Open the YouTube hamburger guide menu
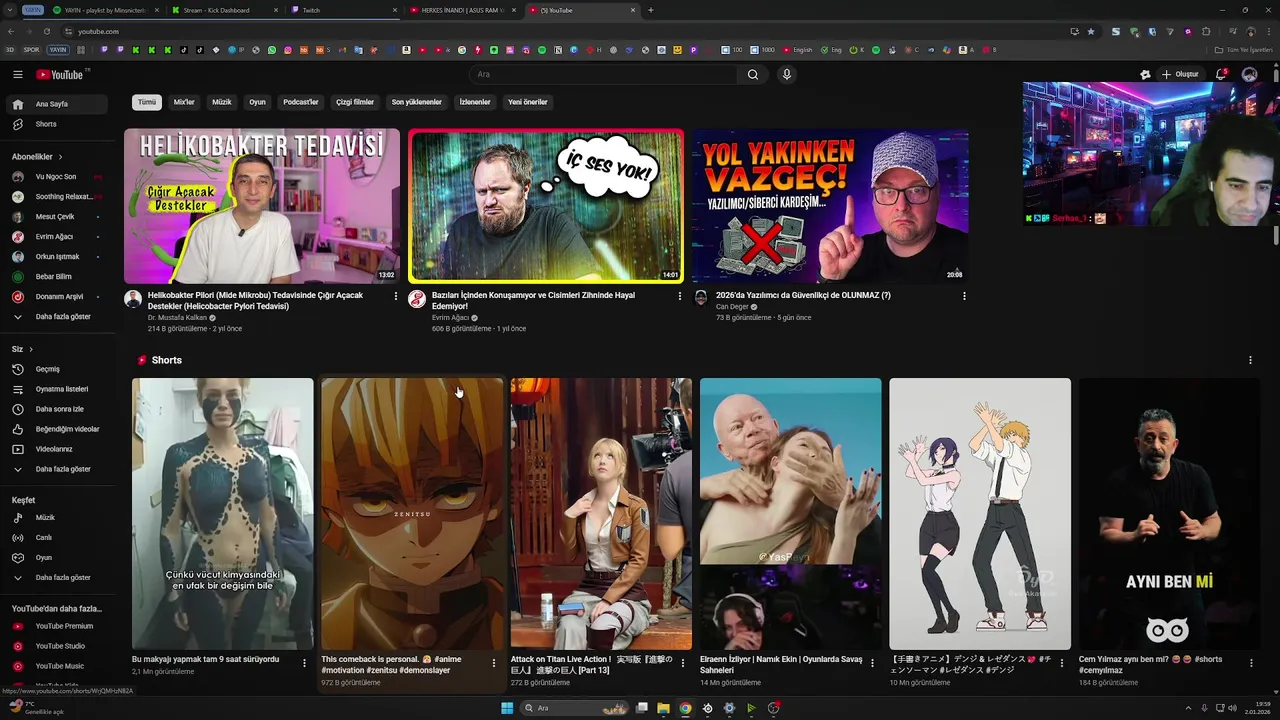The image size is (1280, 720). 17,74
